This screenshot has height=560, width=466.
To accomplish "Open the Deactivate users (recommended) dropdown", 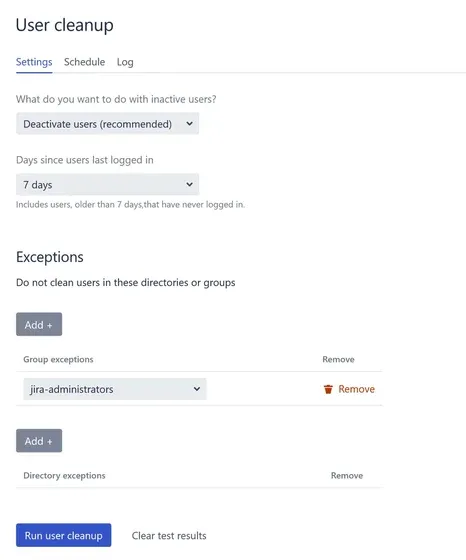I will [x=107, y=124].
